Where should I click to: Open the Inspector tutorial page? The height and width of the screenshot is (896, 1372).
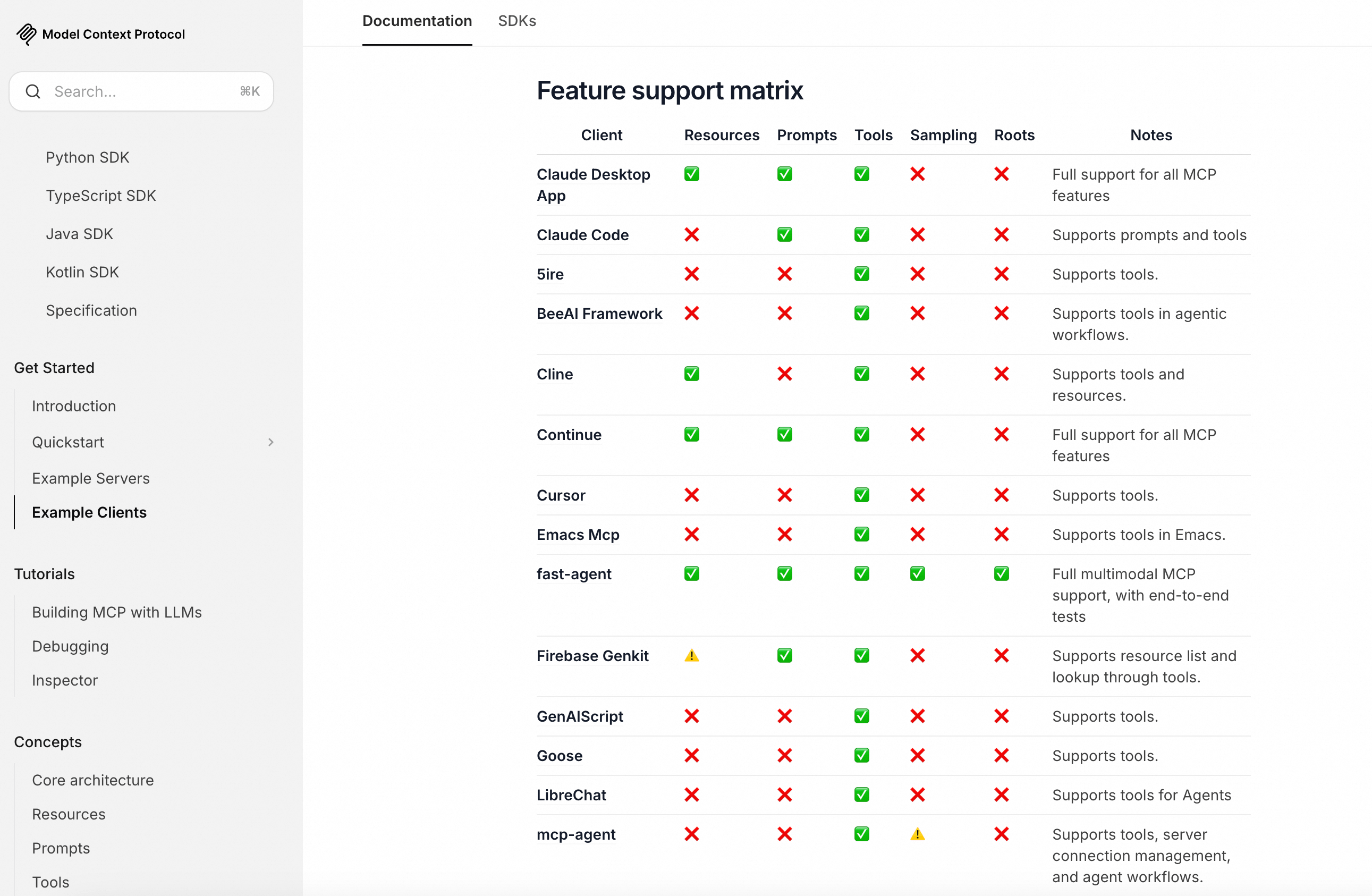65,680
